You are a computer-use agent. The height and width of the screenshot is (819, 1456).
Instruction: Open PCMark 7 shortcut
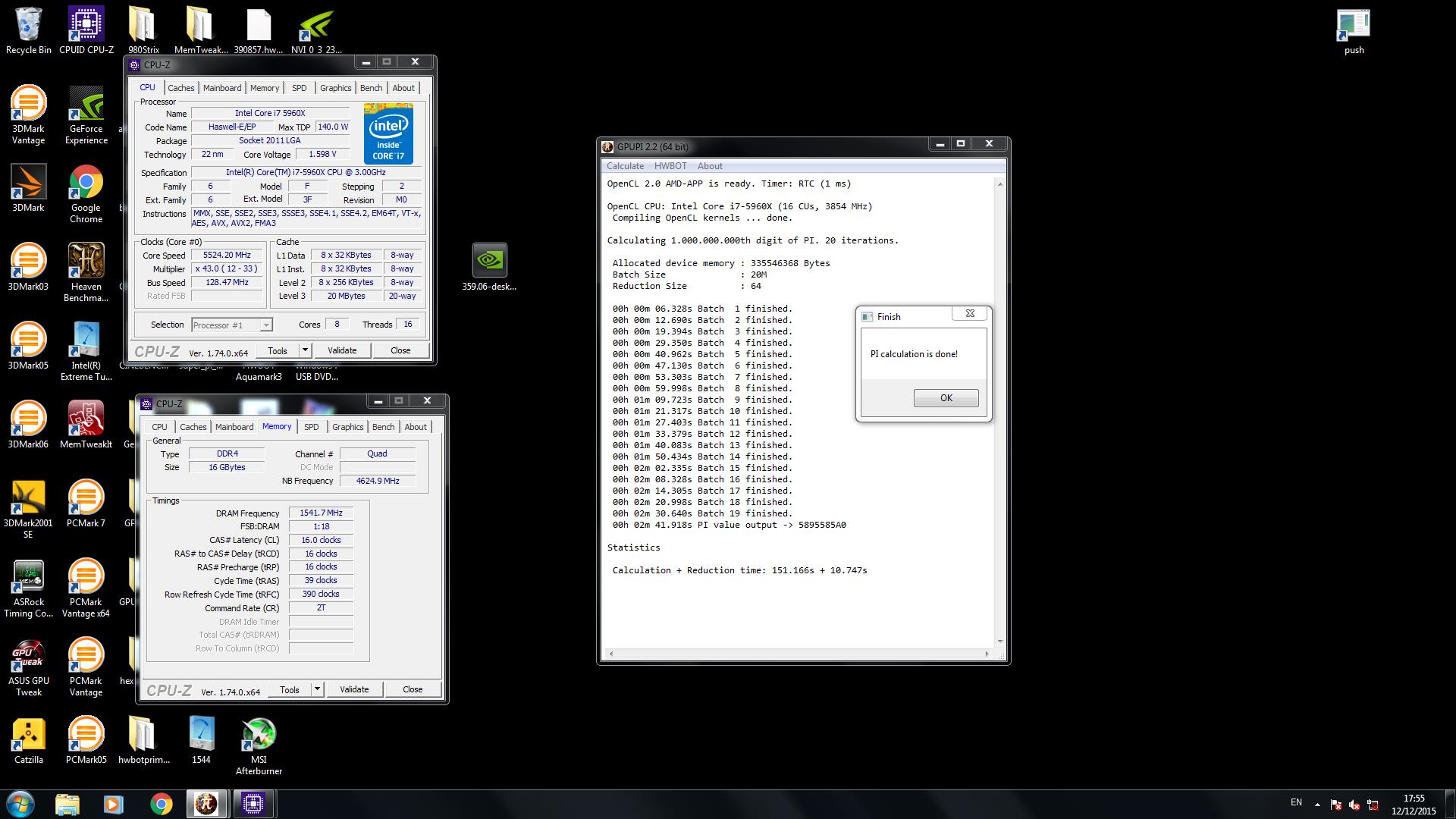pyautogui.click(x=86, y=504)
